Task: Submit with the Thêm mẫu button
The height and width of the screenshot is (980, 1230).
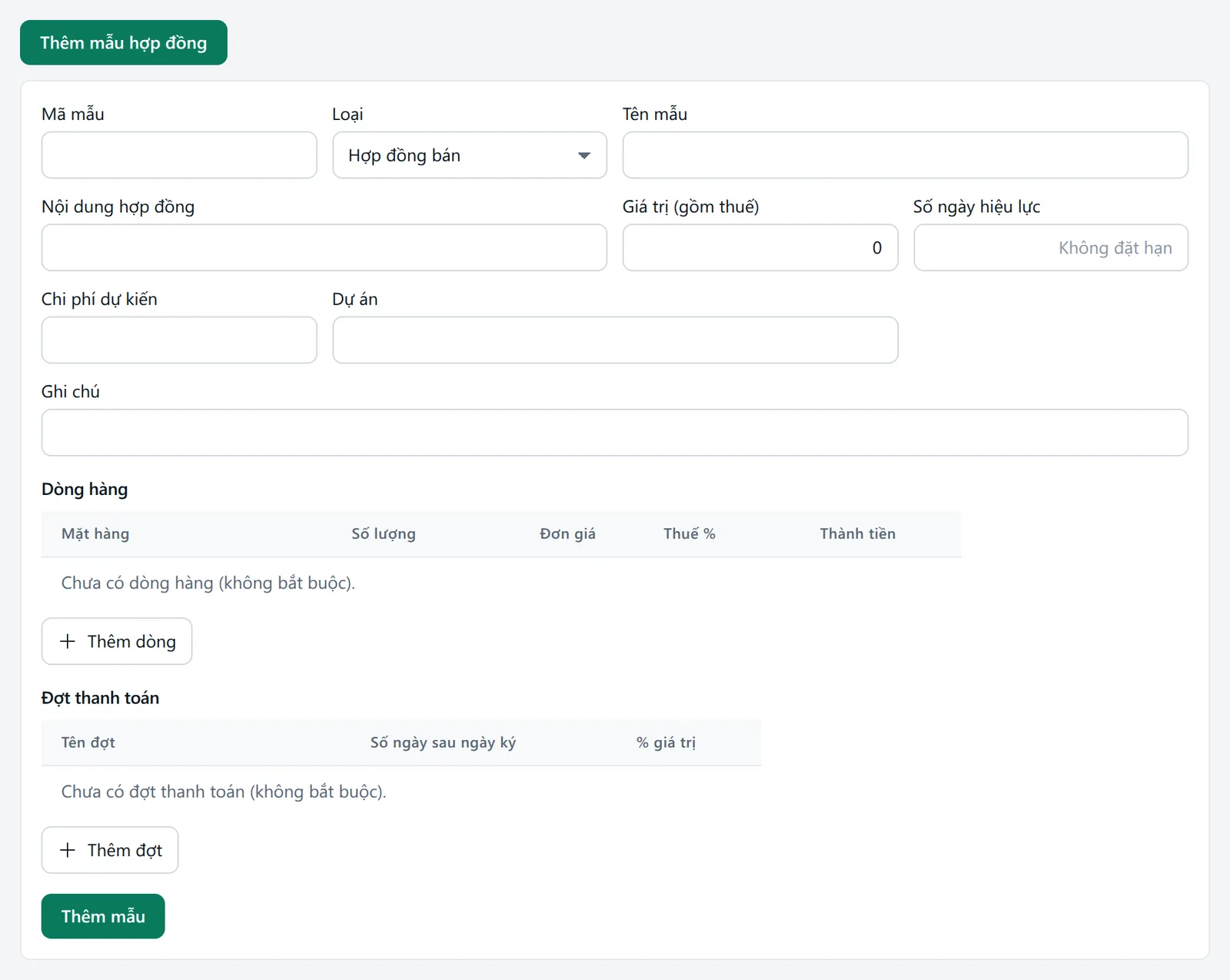Action: 103,916
